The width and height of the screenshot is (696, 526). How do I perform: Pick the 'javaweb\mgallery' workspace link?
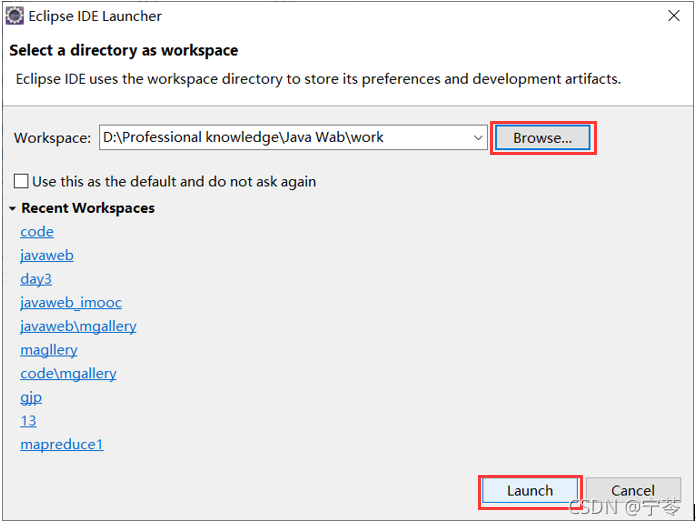click(x=78, y=327)
